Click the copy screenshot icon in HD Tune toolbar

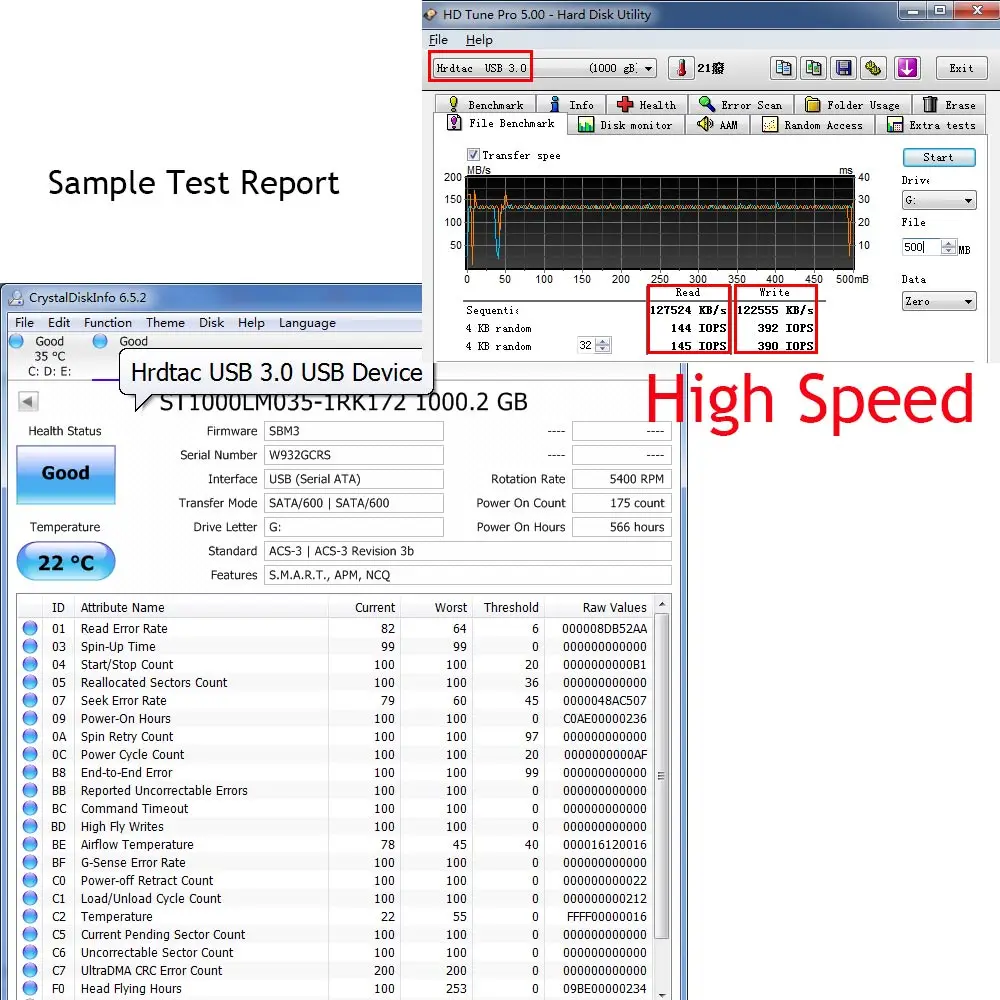813,68
